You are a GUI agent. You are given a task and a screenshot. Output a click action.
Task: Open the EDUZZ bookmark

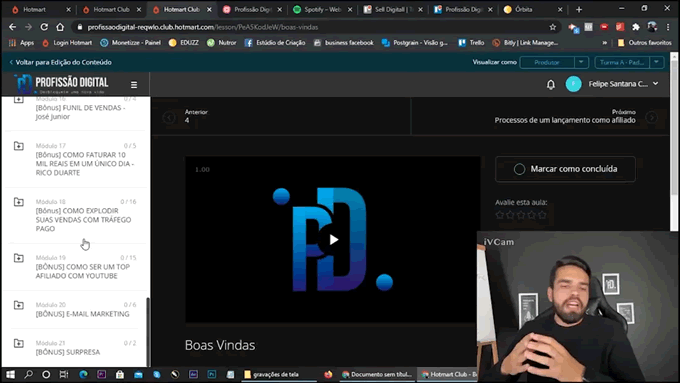tap(184, 43)
